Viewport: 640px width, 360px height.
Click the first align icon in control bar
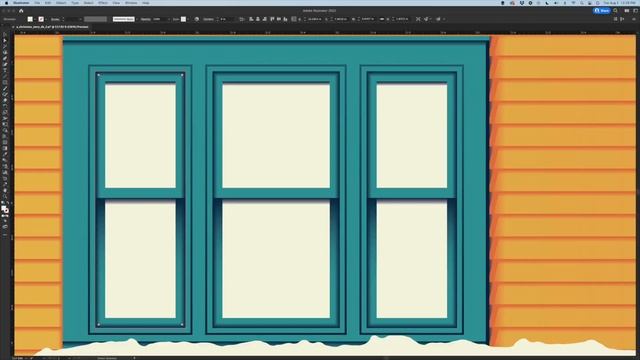click(x=251, y=19)
